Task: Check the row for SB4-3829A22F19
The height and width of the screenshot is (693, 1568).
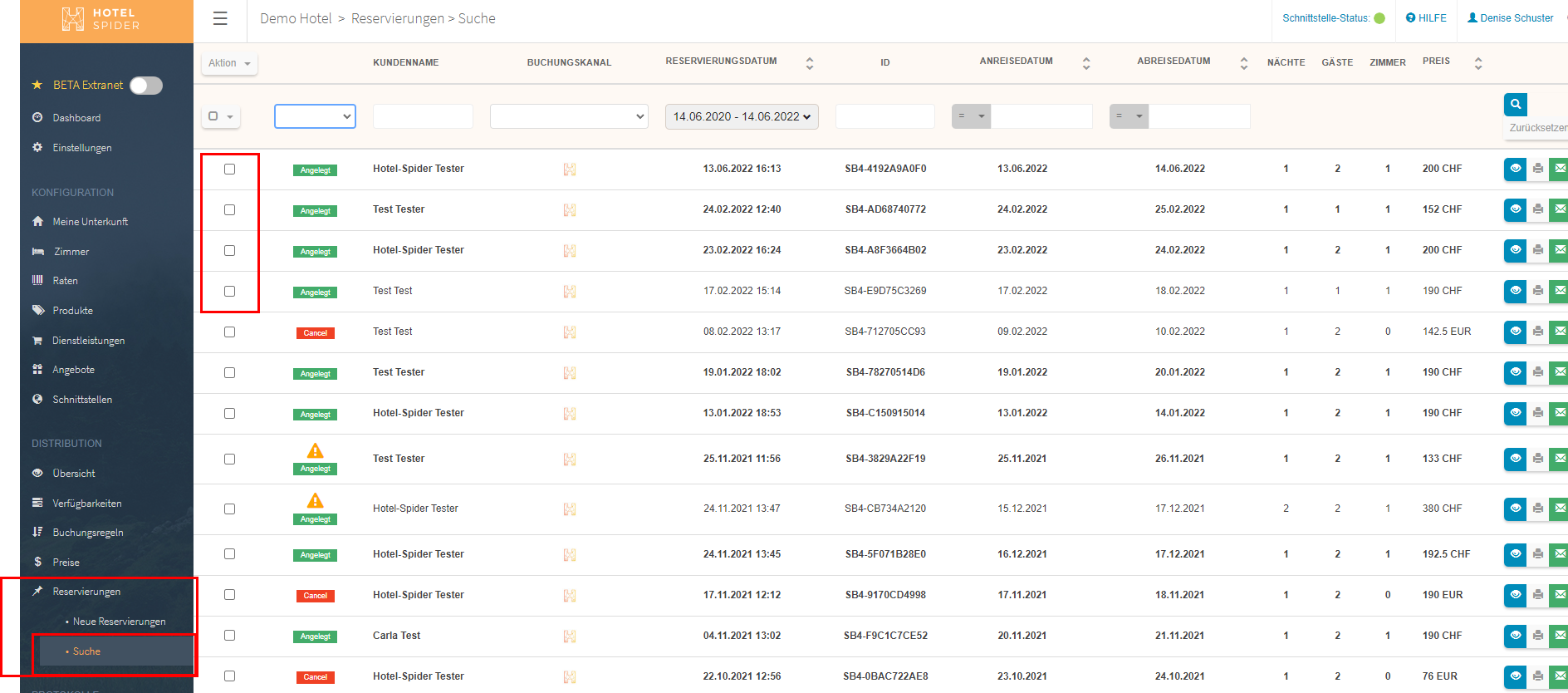Action: point(229,460)
